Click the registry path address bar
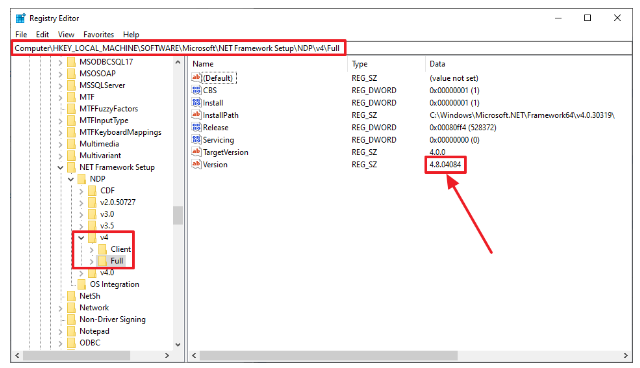This screenshot has height=368, width=640. (322, 48)
